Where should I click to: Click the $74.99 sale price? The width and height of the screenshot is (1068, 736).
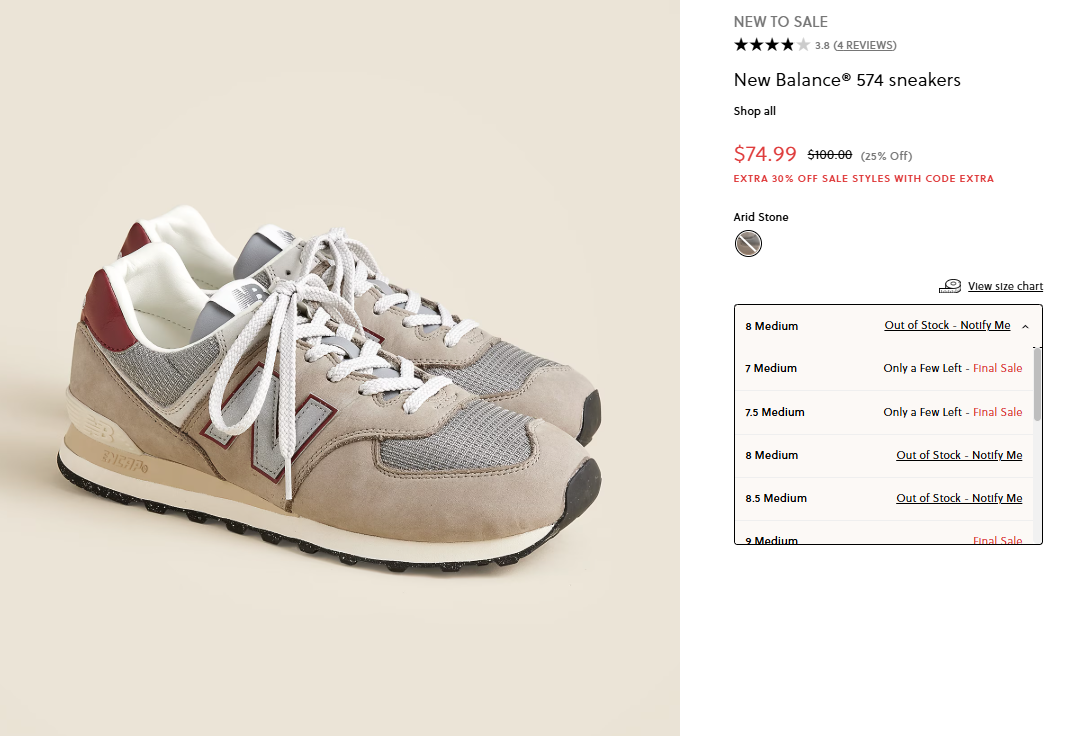pos(765,154)
